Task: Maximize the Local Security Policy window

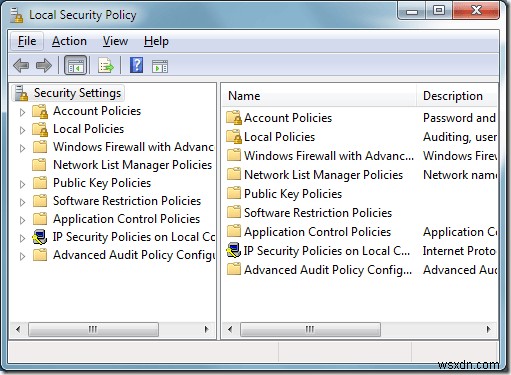Action: click(x=439, y=11)
